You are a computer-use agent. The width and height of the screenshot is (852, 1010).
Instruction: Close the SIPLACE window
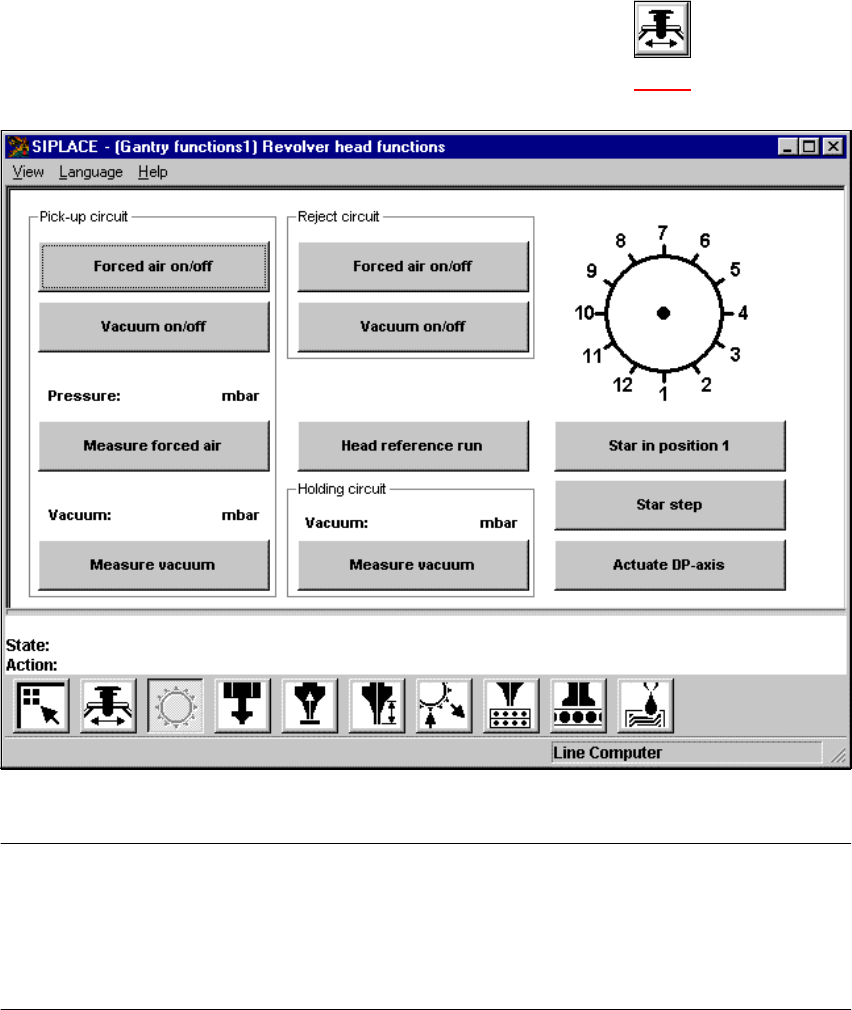[x=833, y=147]
